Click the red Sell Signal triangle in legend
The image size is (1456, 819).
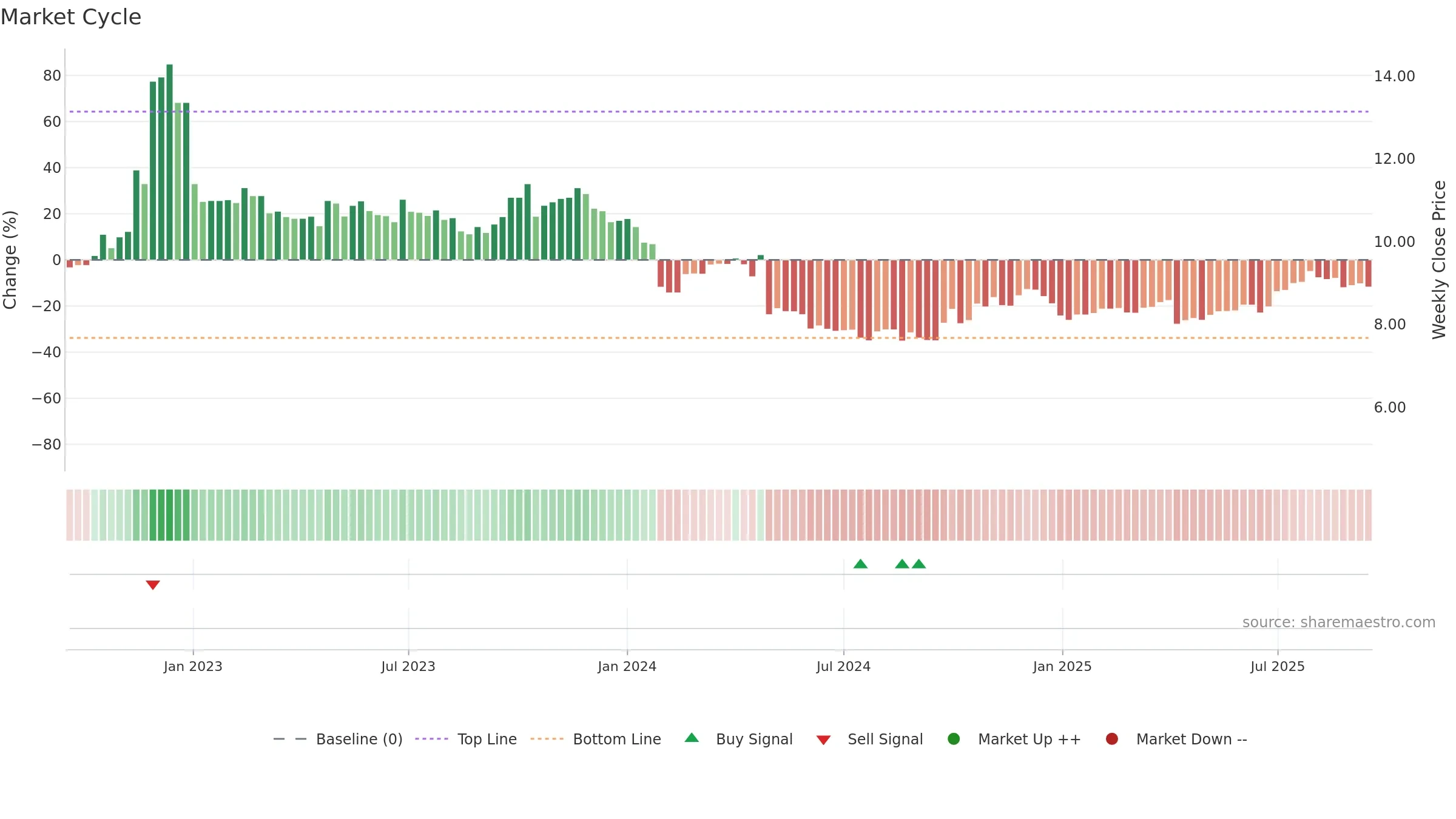point(823,740)
